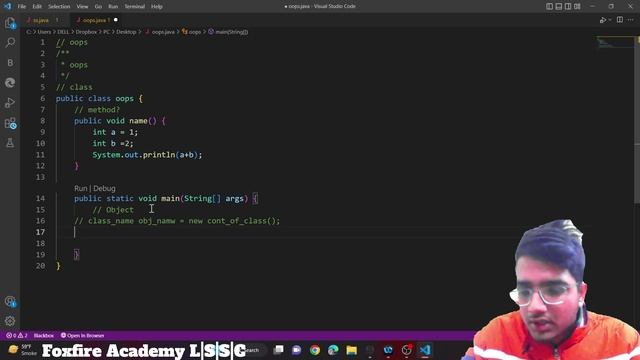Click the '// Object' comment line
The width and height of the screenshot is (640, 360).
(113, 210)
